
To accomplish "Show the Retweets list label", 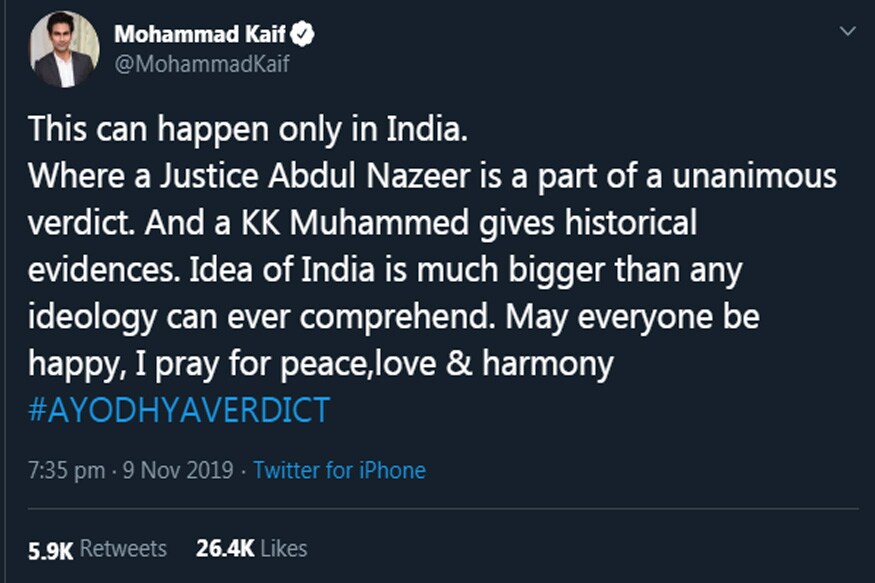I will click(123, 548).
